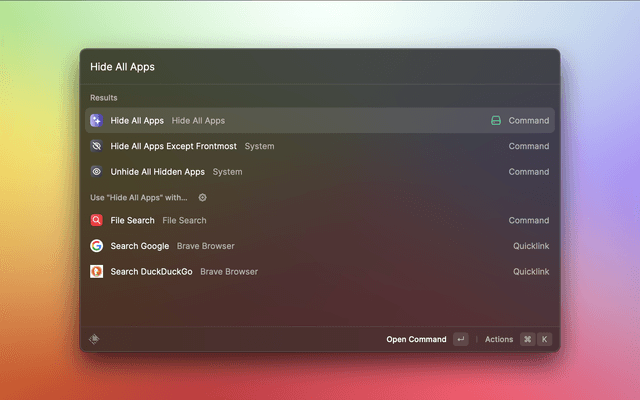Click the Hide All Apps purple icon
Viewport: 640px width, 400px height.
point(97,121)
